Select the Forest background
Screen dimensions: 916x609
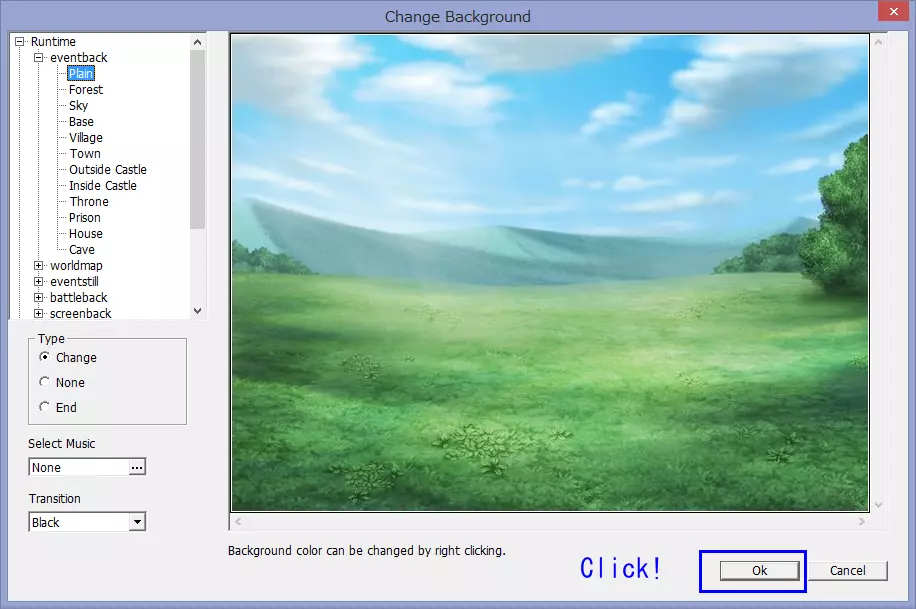pos(86,89)
